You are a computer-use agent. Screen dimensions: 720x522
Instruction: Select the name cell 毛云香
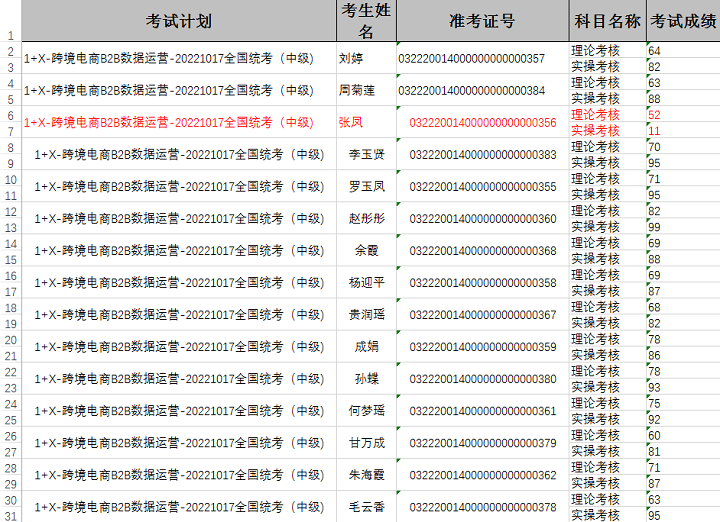tap(366, 507)
